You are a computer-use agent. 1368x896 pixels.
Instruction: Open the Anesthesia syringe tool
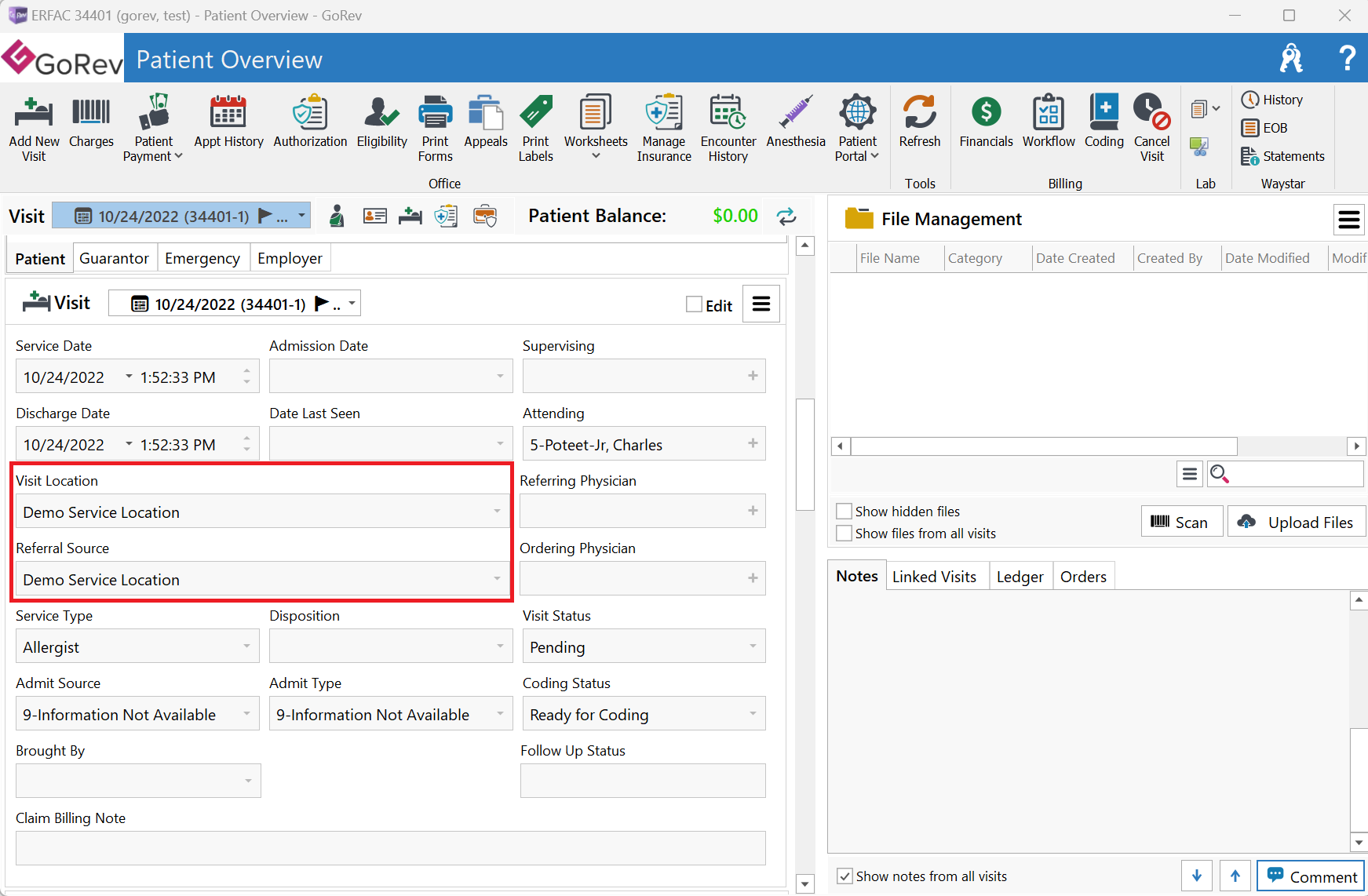click(796, 122)
